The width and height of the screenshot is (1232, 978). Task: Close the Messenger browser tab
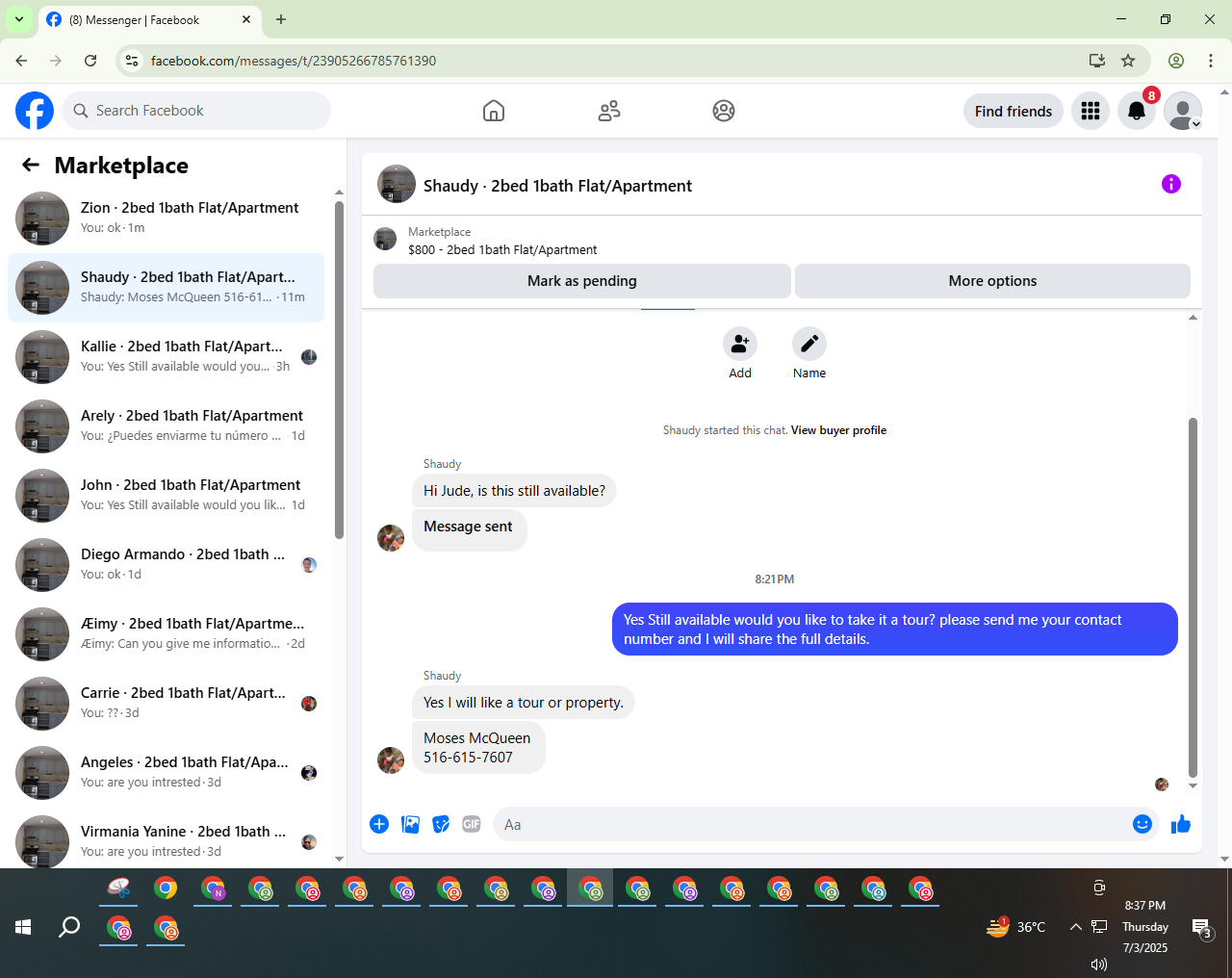[x=246, y=19]
